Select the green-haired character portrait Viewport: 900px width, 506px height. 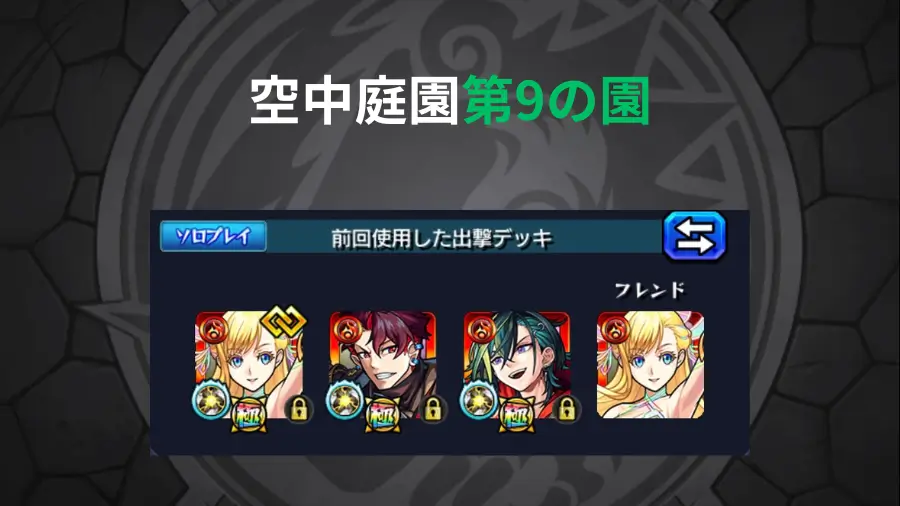(x=517, y=365)
